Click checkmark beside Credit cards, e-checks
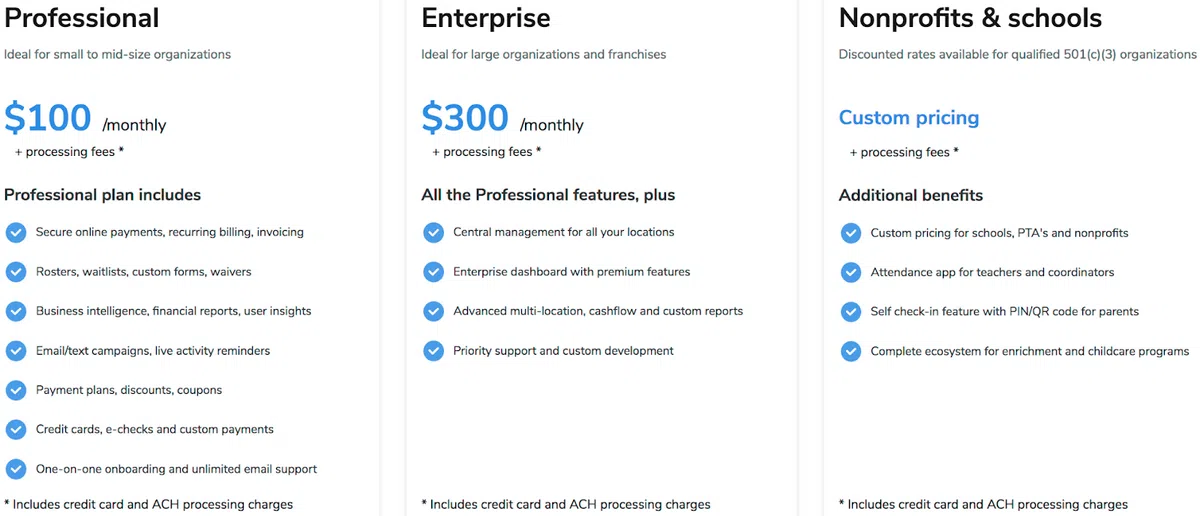Viewport: 1200px width, 516px height. pos(16,429)
